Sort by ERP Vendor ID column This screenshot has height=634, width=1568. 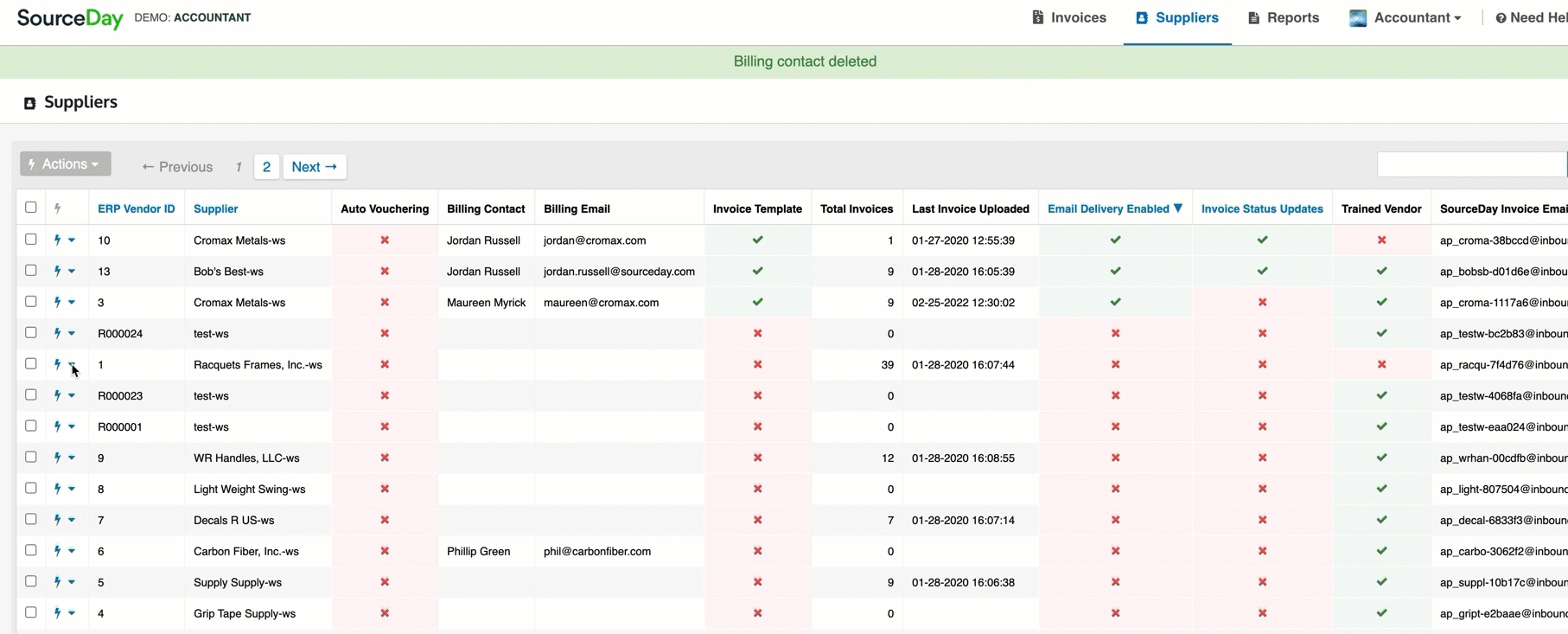pyautogui.click(x=137, y=208)
